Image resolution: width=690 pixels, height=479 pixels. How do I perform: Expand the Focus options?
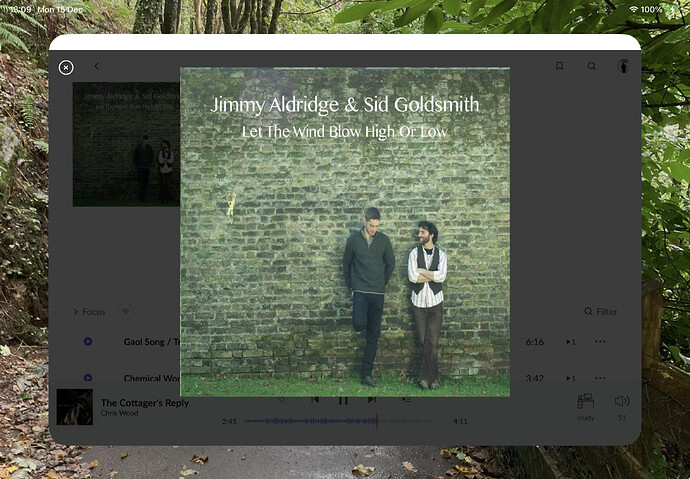point(89,311)
